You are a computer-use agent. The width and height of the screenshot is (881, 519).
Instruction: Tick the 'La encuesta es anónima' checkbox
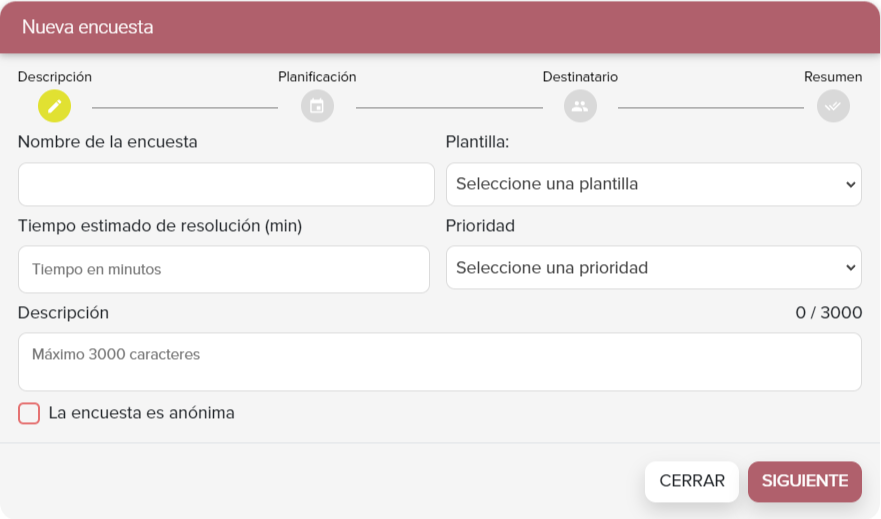point(29,413)
